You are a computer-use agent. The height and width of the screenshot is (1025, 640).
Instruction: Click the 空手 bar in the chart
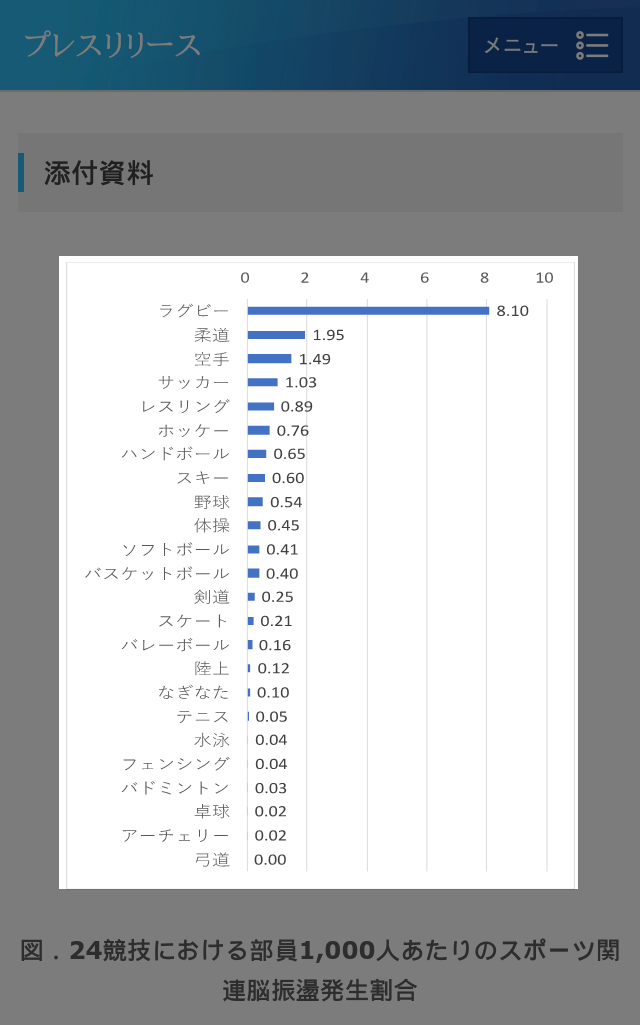point(269,359)
